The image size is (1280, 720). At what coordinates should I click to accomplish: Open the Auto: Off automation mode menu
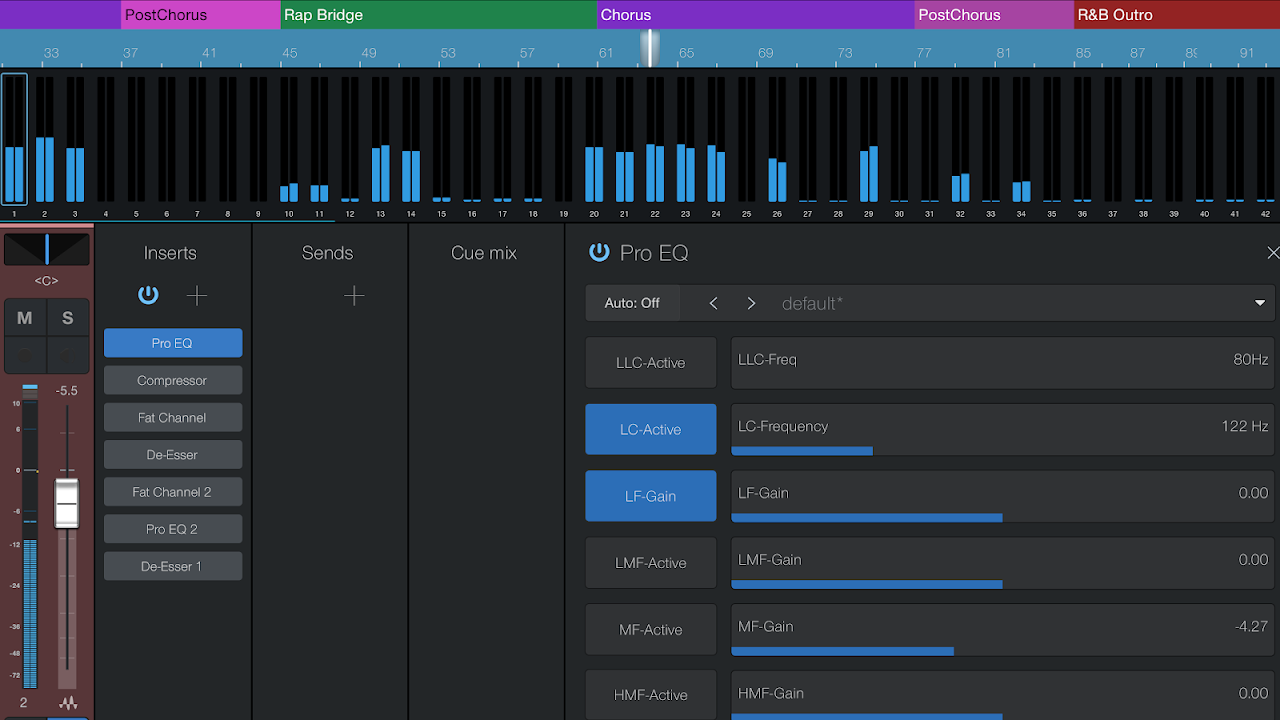coord(632,303)
